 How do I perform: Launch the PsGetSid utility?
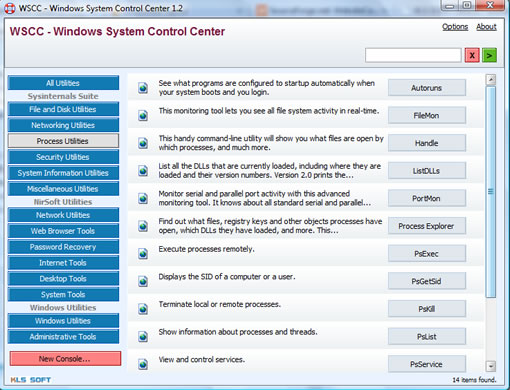coord(426,281)
